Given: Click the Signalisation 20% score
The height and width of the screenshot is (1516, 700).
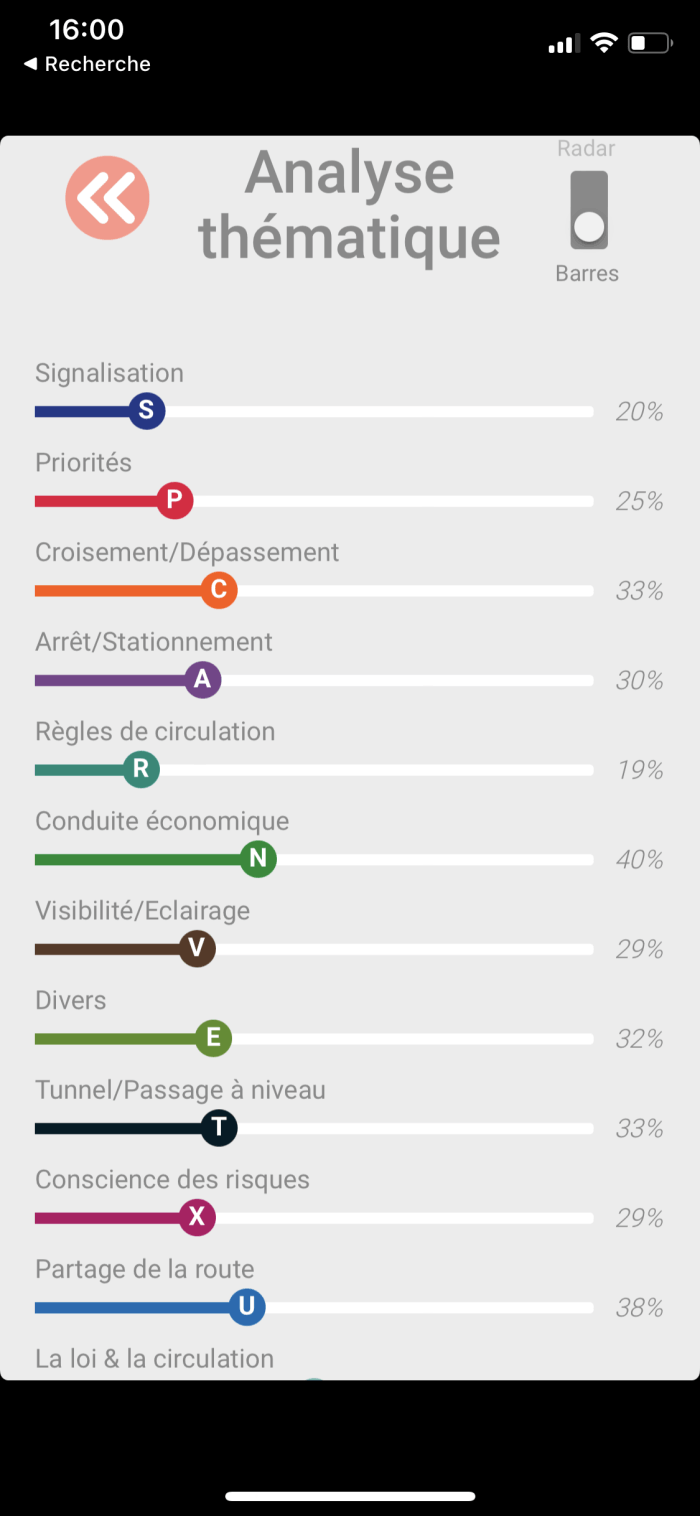Looking at the screenshot, I should 639,411.
